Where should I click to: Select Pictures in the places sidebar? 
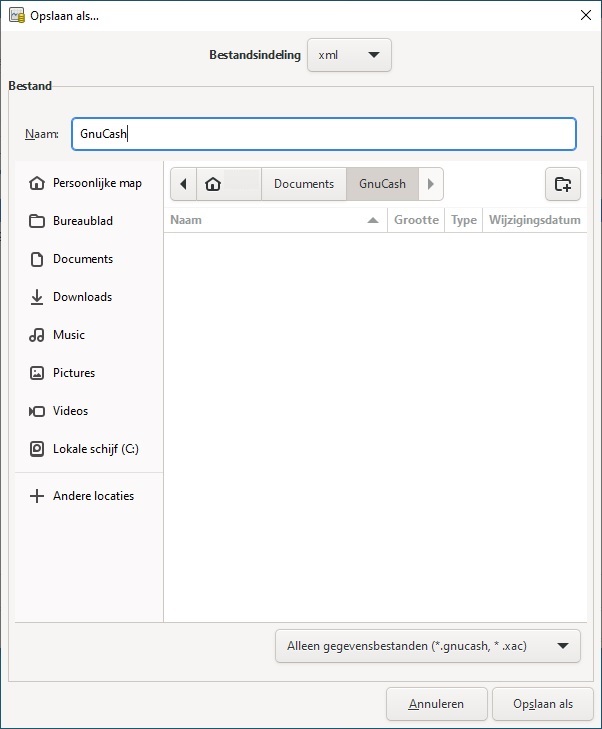point(74,373)
